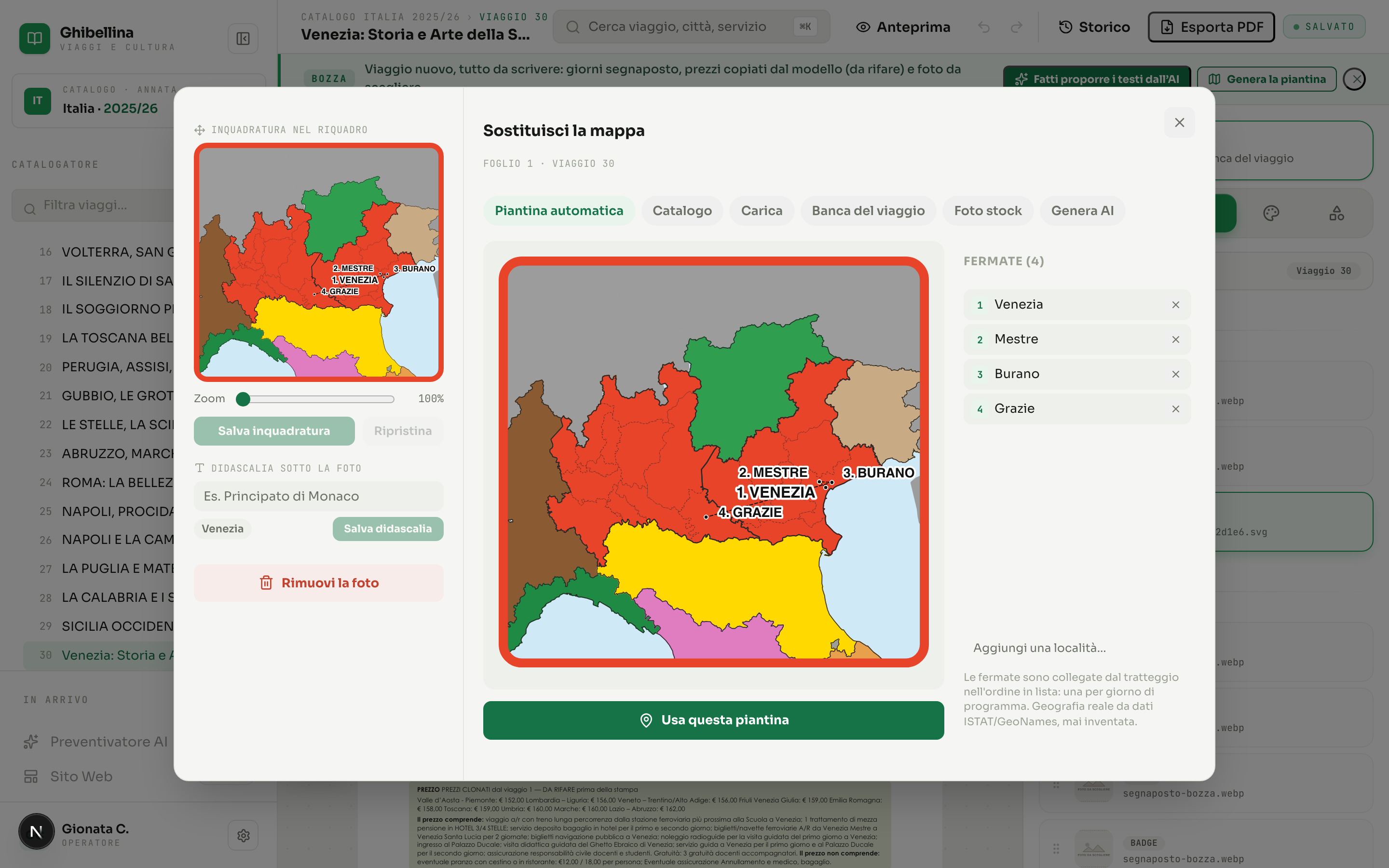The height and width of the screenshot is (868, 1389).
Task: Remove the Burano stop
Action: point(1175,374)
